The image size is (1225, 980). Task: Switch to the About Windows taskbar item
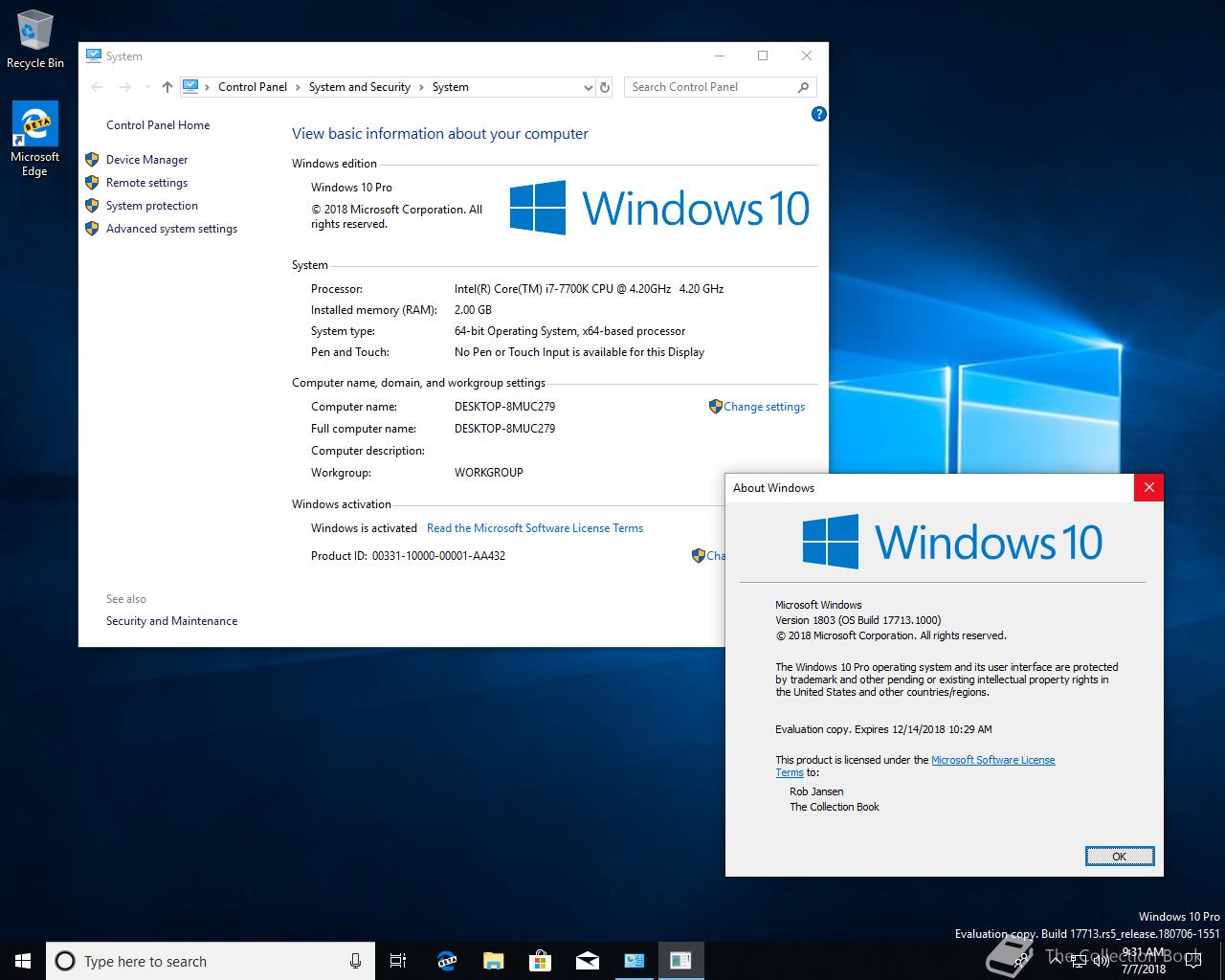(680, 961)
